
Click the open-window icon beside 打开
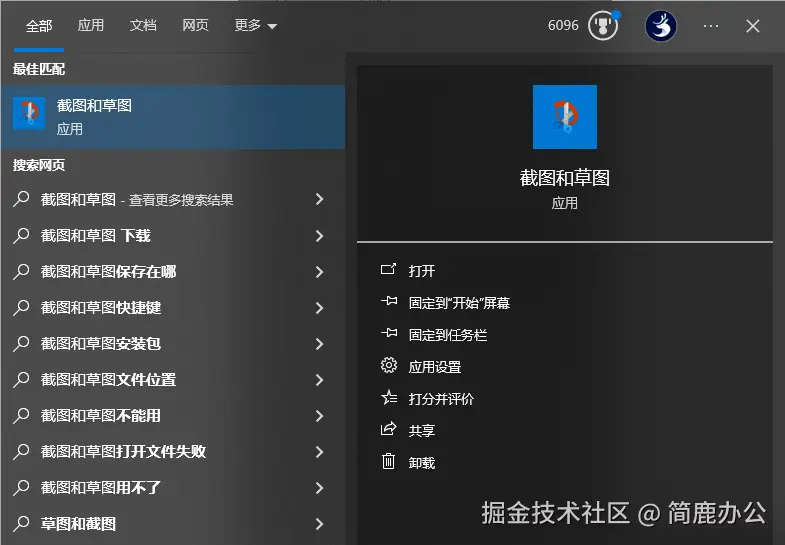click(x=388, y=269)
